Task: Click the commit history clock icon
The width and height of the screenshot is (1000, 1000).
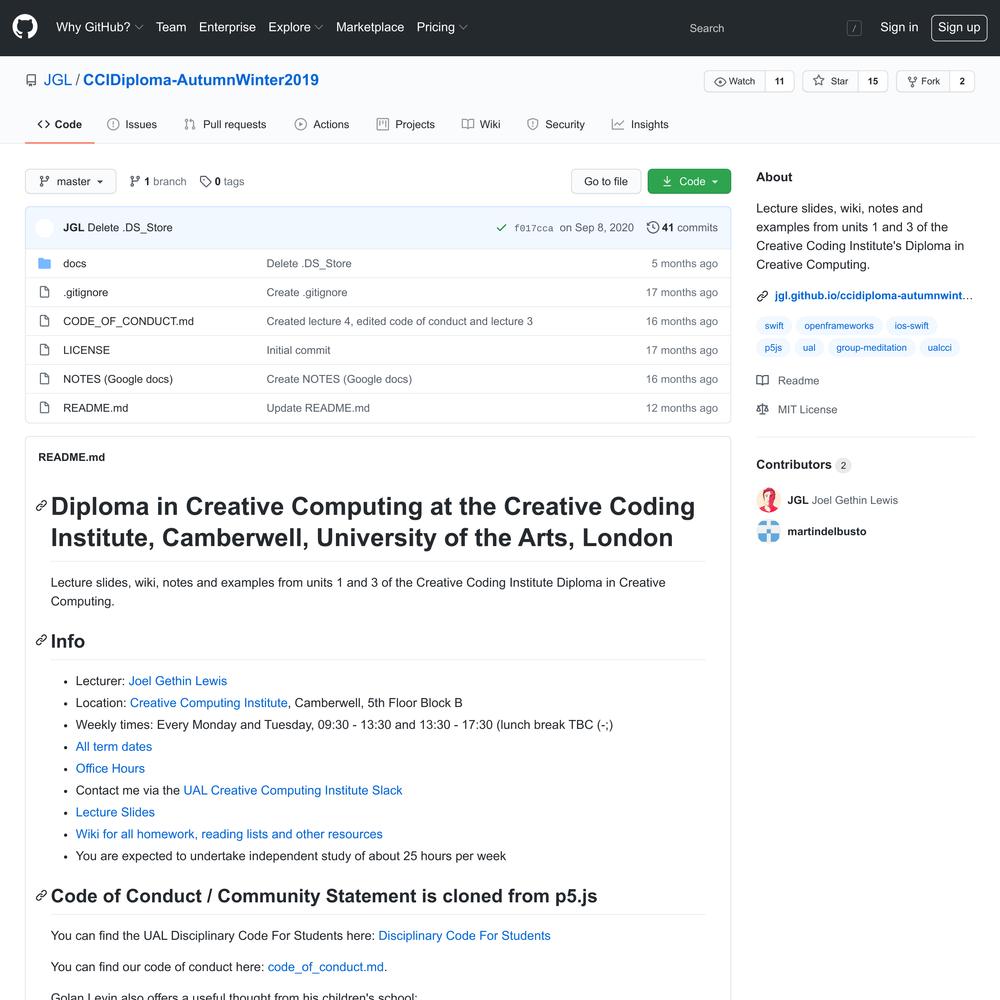Action: pyautogui.click(x=652, y=228)
